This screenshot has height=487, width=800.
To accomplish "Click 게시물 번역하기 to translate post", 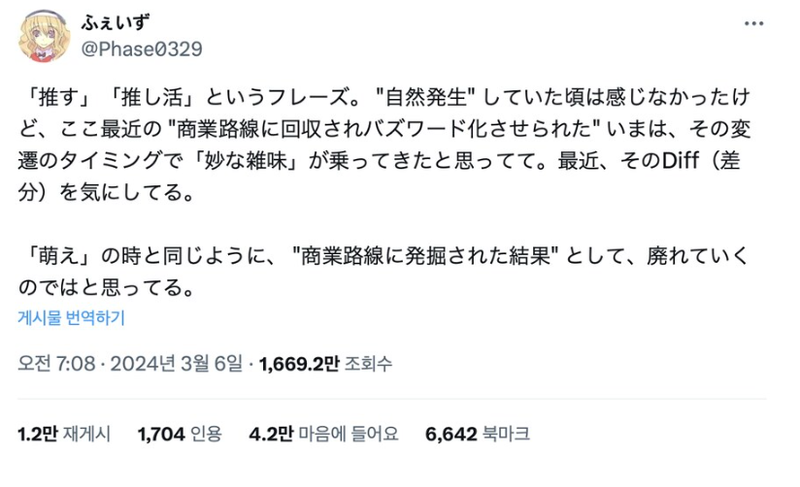I will click(x=71, y=318).
